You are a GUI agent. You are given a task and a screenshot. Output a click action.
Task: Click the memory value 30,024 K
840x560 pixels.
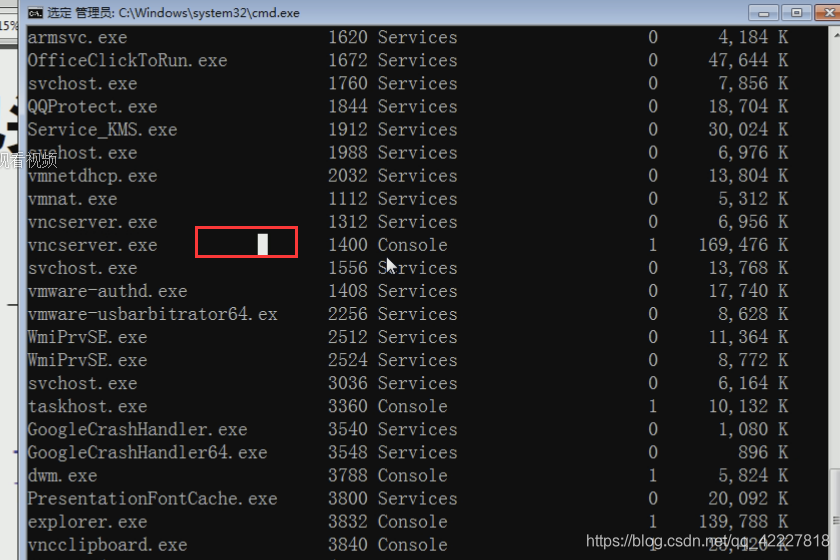click(x=748, y=130)
